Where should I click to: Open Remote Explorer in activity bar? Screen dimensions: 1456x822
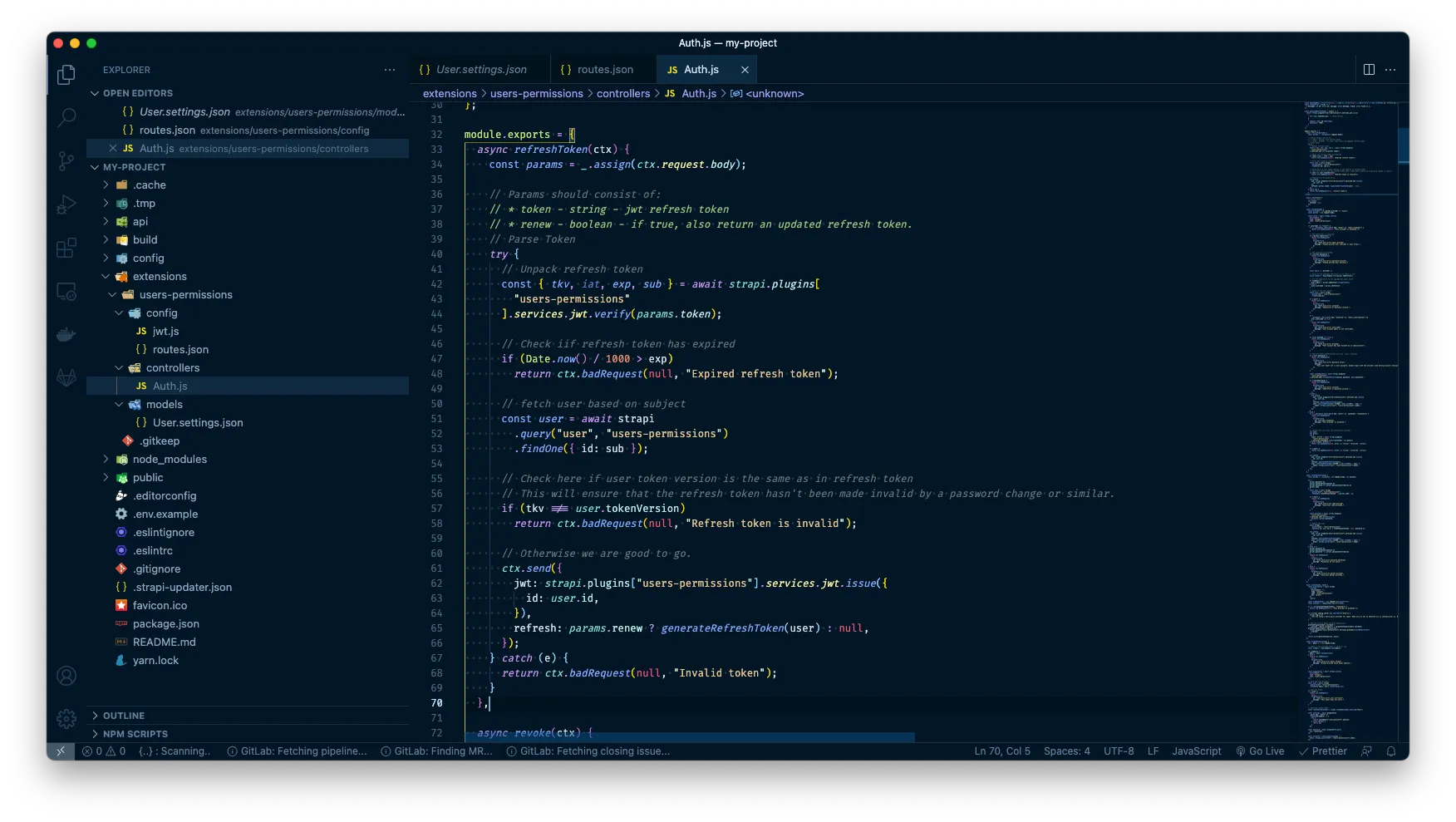click(66, 292)
